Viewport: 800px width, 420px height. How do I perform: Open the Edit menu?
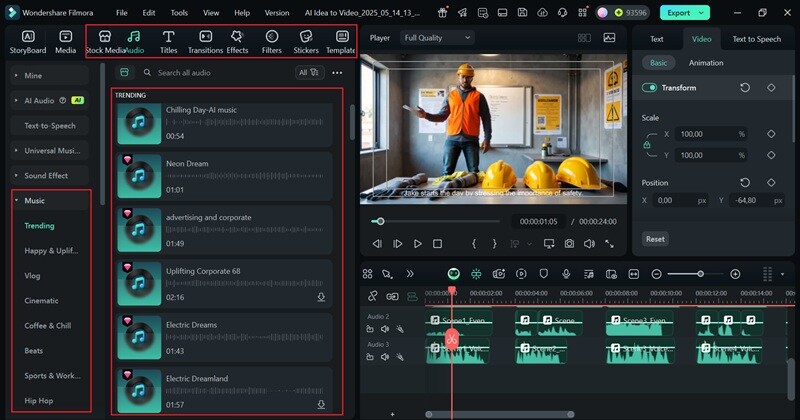point(149,13)
